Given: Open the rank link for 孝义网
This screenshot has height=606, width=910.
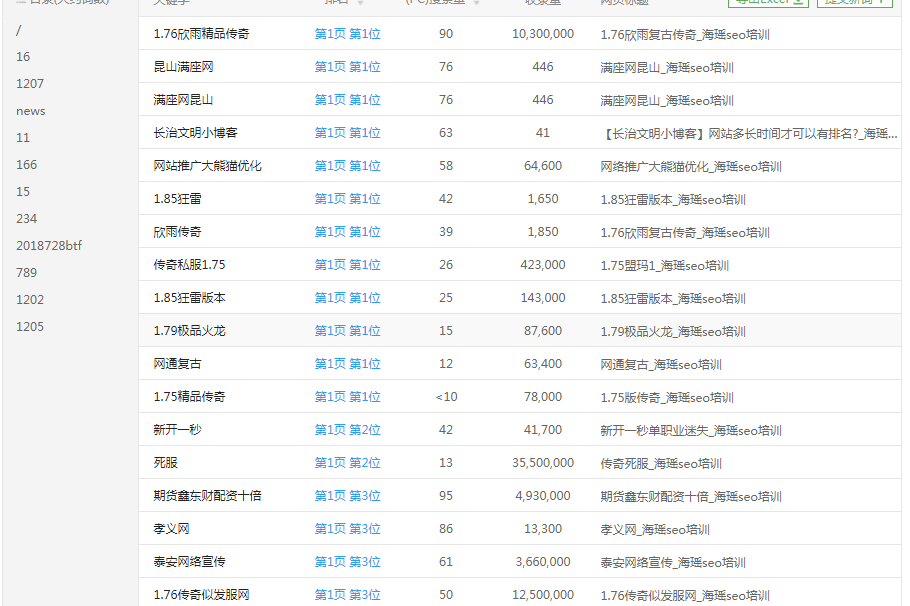Looking at the screenshot, I should point(348,529).
